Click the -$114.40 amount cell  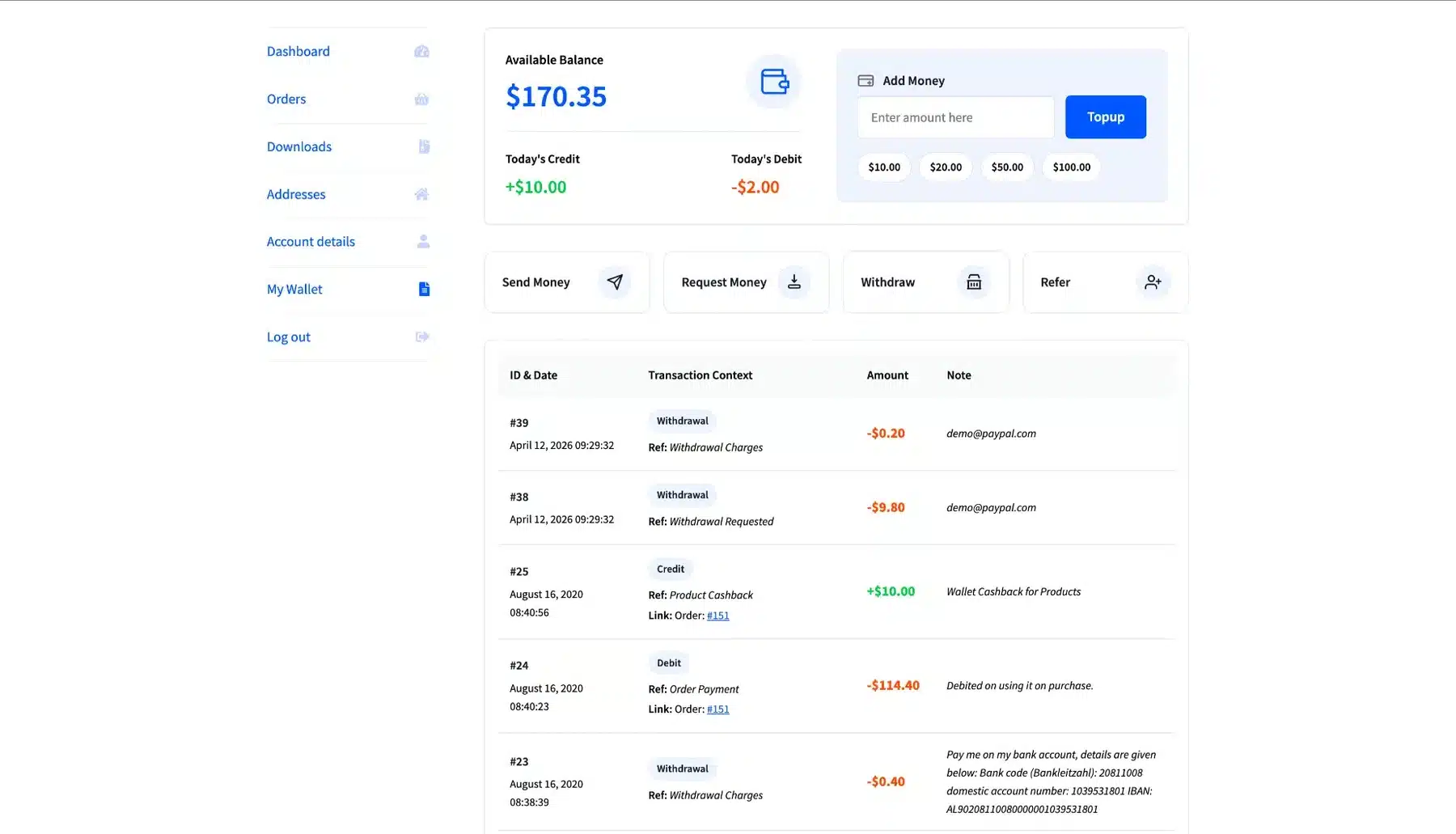click(893, 685)
